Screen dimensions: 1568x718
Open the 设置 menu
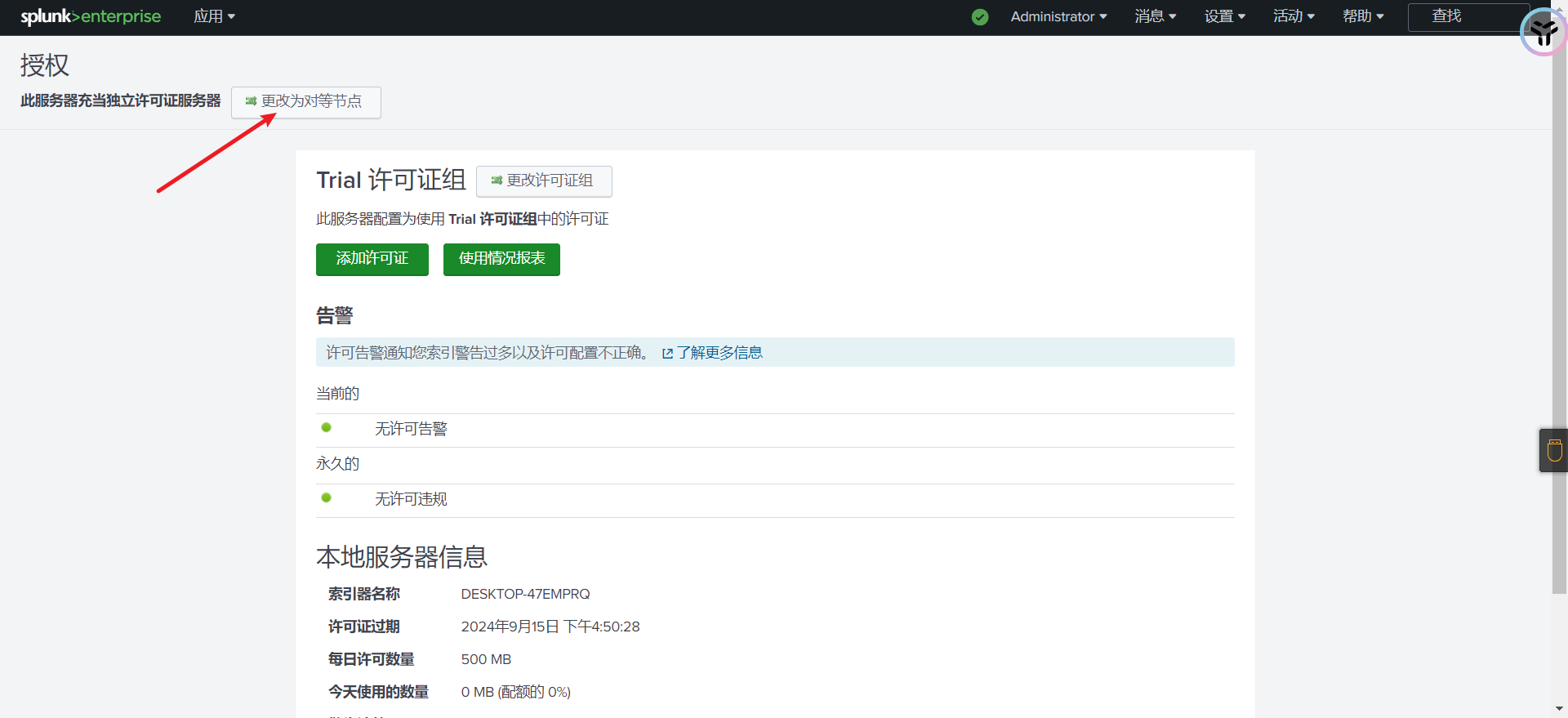(1224, 16)
